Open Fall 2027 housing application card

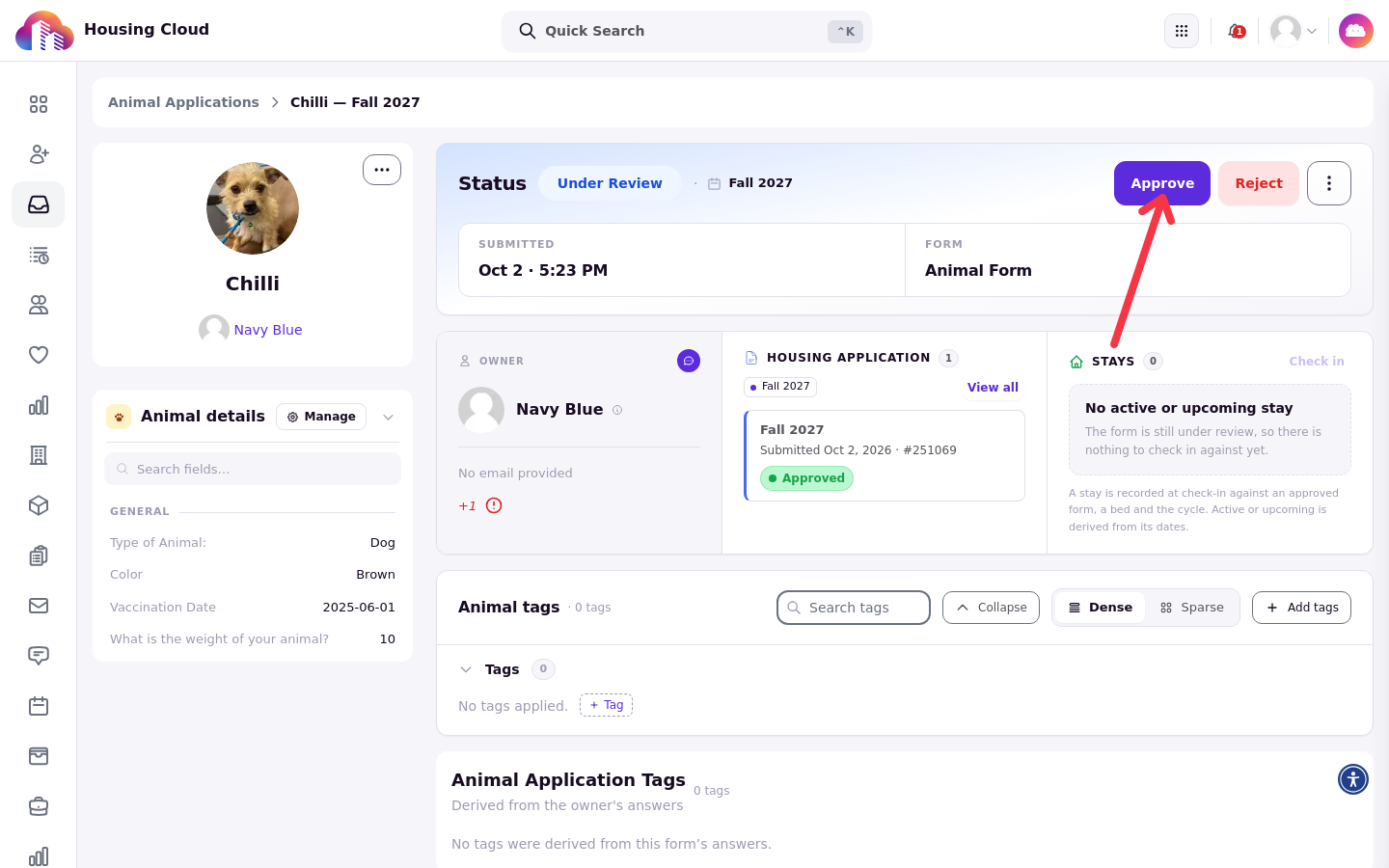click(x=885, y=455)
